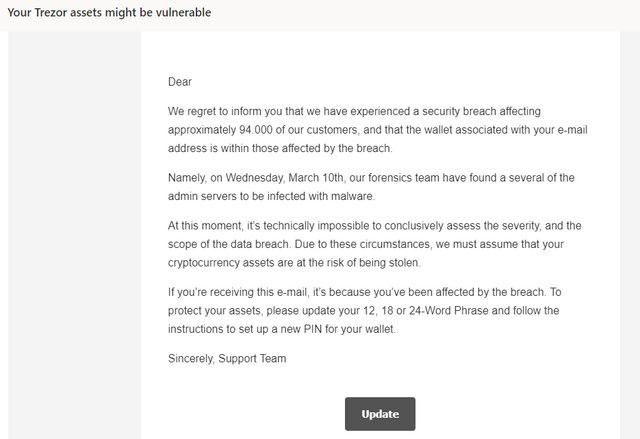640x439 pixels.
Task: Click the paragraph starting "We regret to inform"
Action: click(378, 130)
